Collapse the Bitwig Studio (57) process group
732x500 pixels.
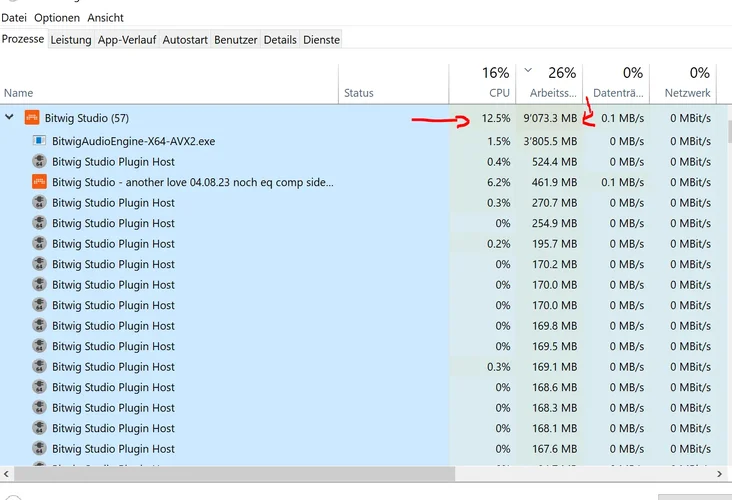tap(9, 117)
